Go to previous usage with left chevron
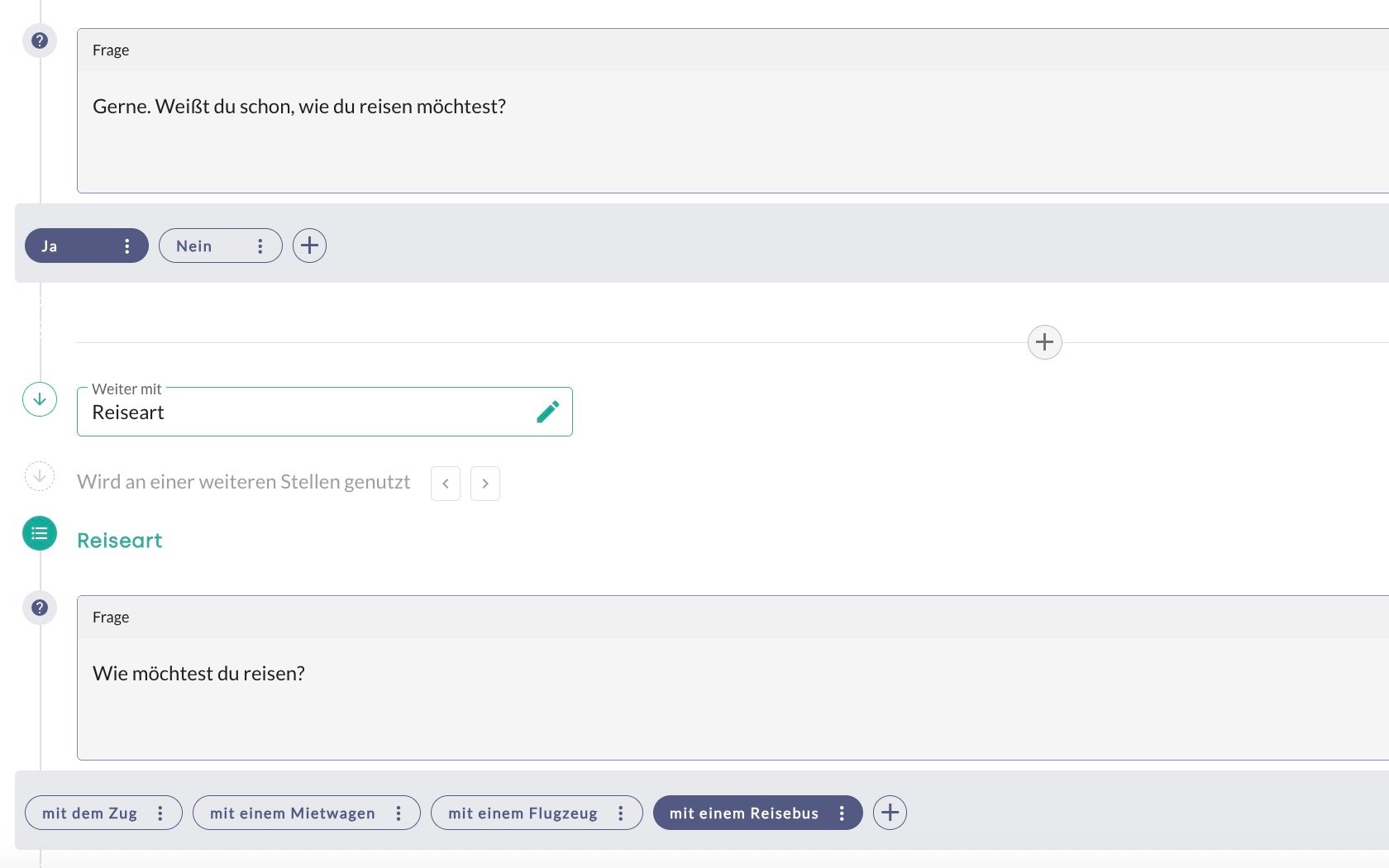 446,484
